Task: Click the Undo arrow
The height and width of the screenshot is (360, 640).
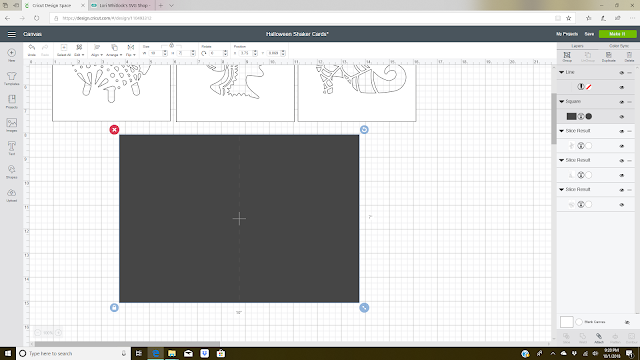Action: tap(31, 48)
